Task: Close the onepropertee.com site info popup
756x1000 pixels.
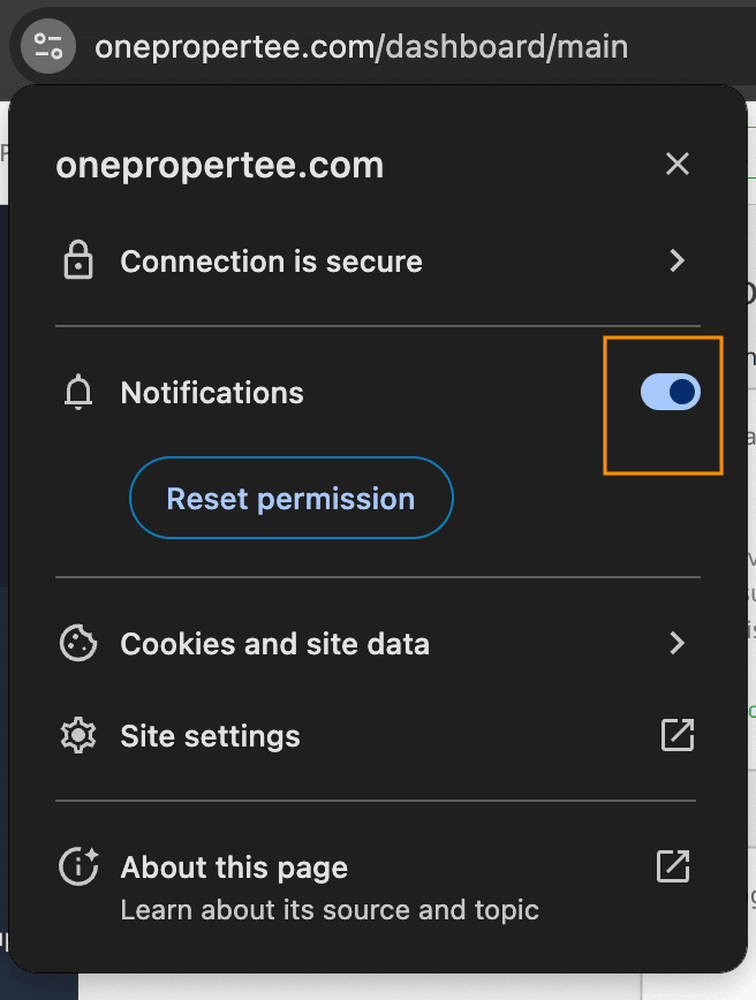Action: [x=678, y=164]
